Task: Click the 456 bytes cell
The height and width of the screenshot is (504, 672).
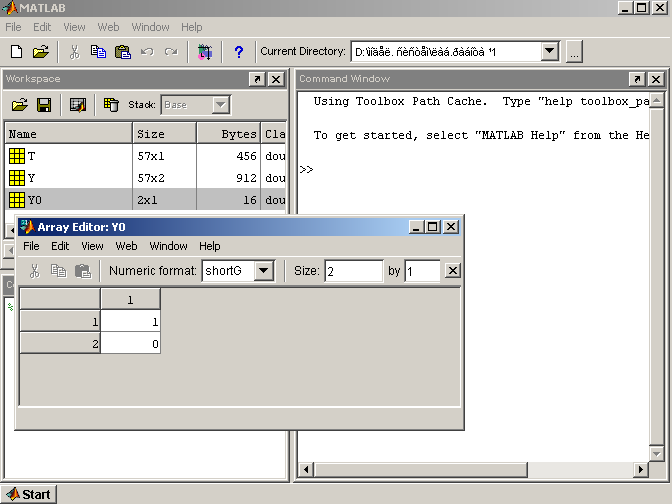Action: point(228,156)
